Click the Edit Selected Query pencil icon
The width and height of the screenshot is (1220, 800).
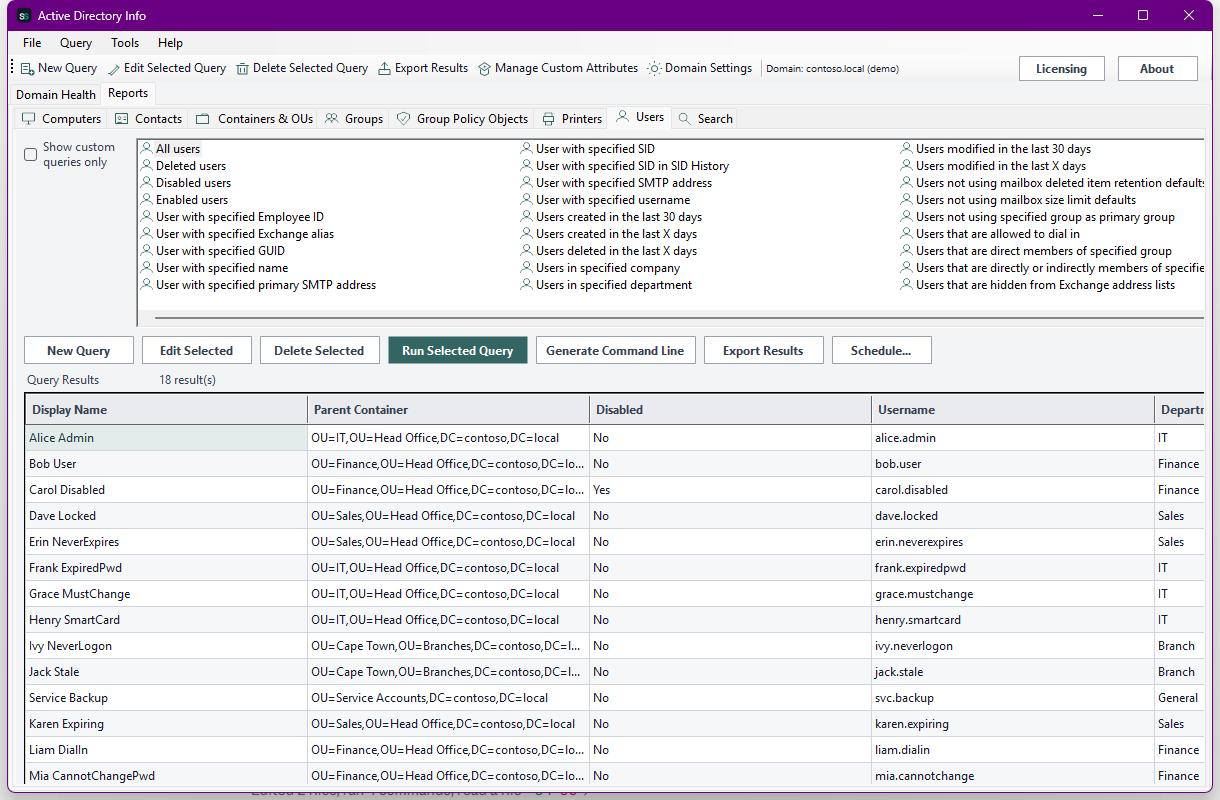coord(114,69)
